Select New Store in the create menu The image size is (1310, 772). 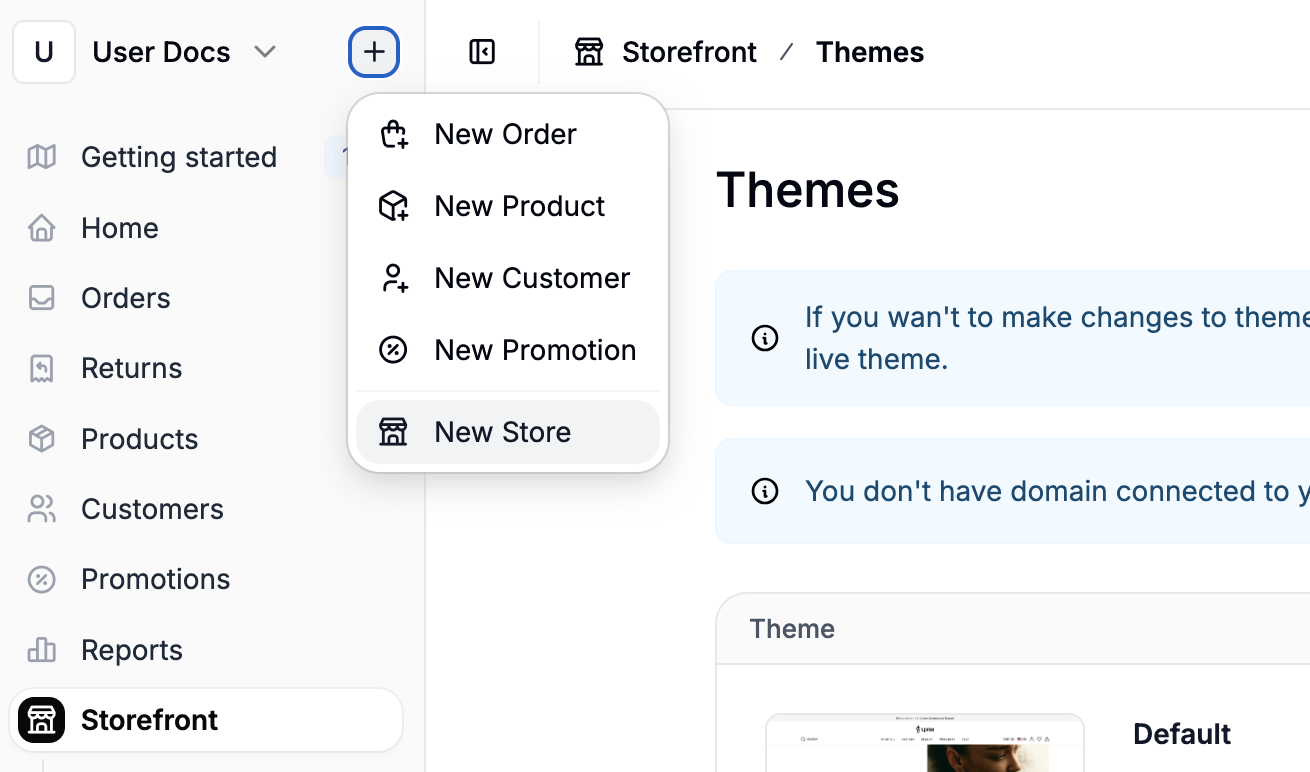point(501,432)
